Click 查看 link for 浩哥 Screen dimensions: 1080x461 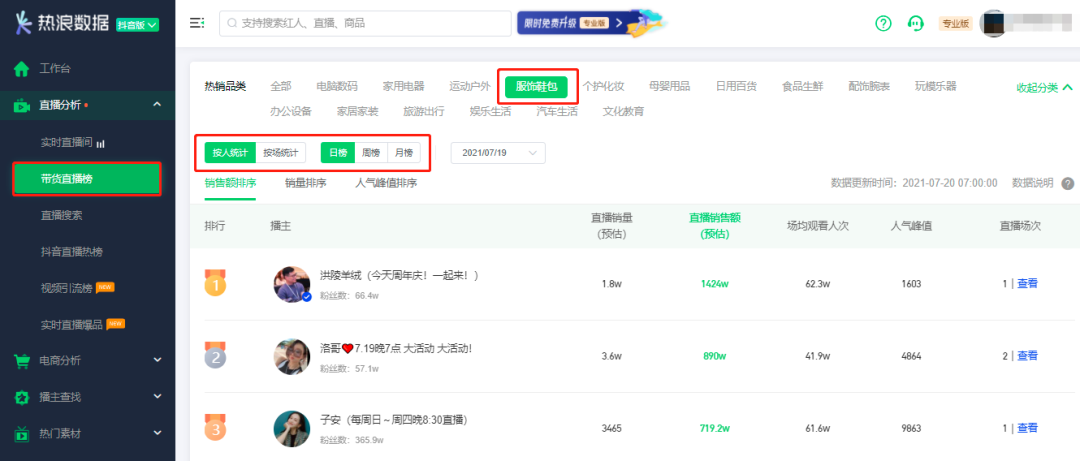point(1028,356)
